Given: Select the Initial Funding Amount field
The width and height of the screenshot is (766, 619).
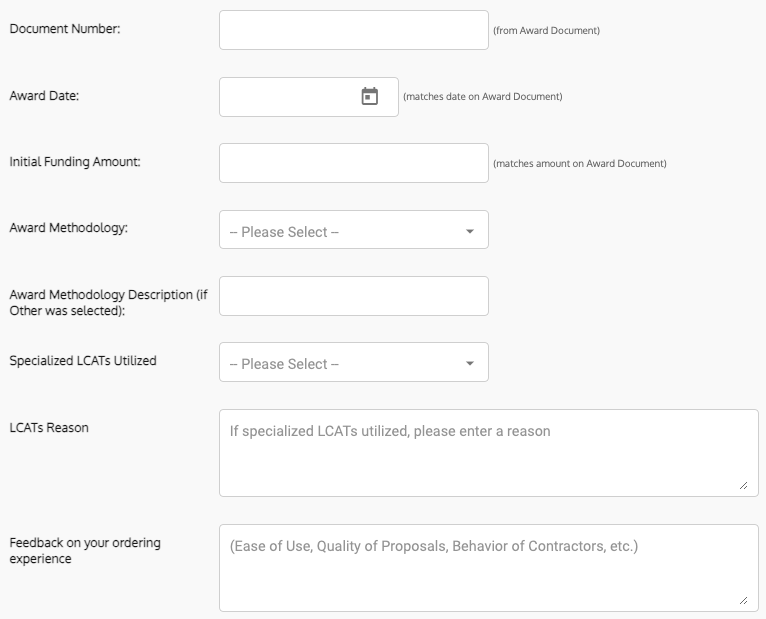Looking at the screenshot, I should [x=354, y=163].
